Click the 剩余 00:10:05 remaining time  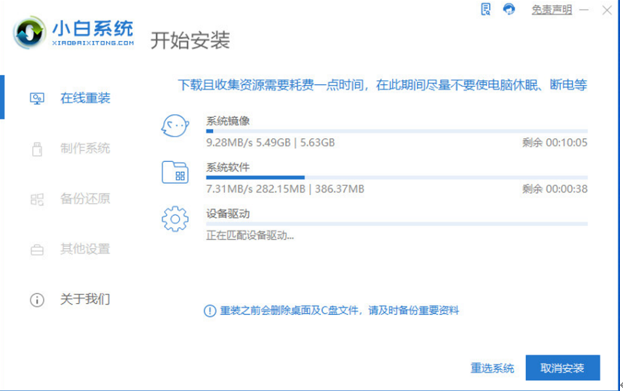point(555,143)
